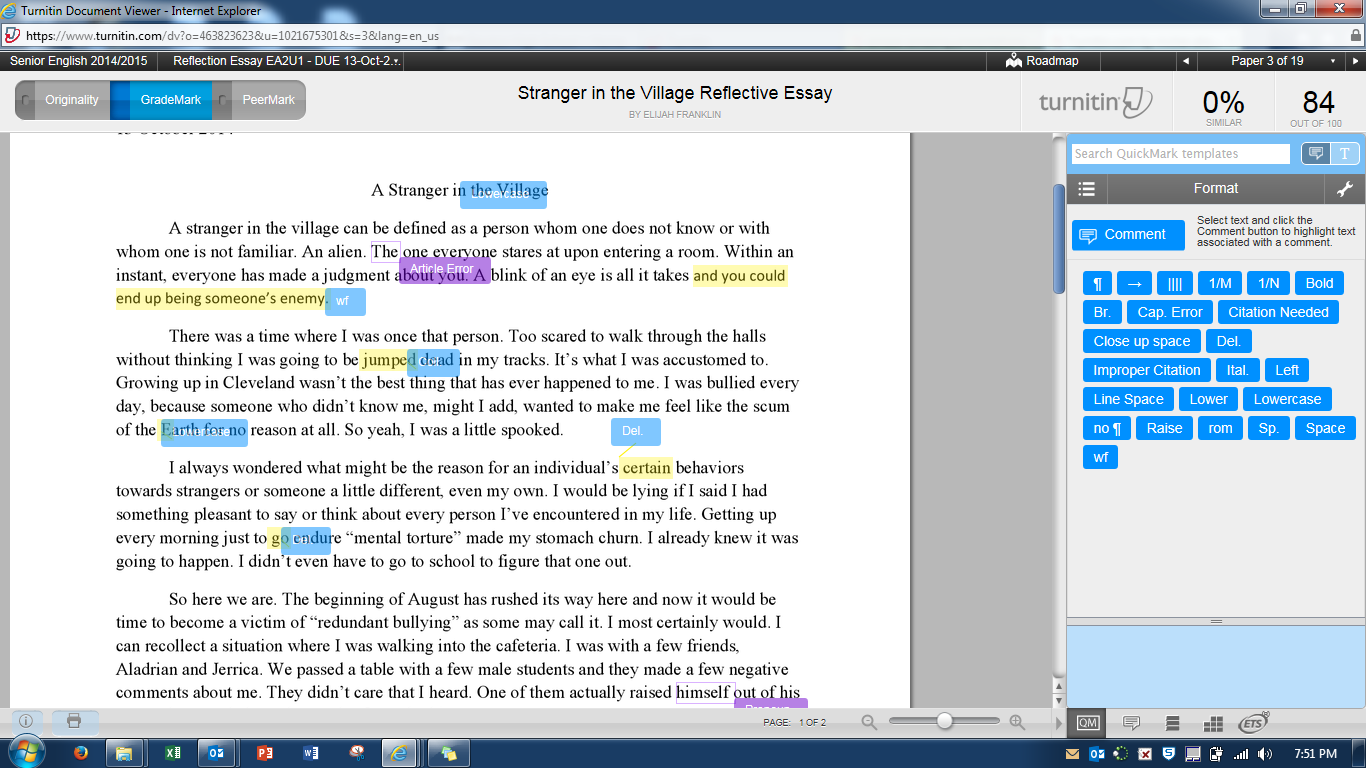The width and height of the screenshot is (1366, 768).
Task: Click the zoom in magnifier icon
Action: (x=1017, y=722)
